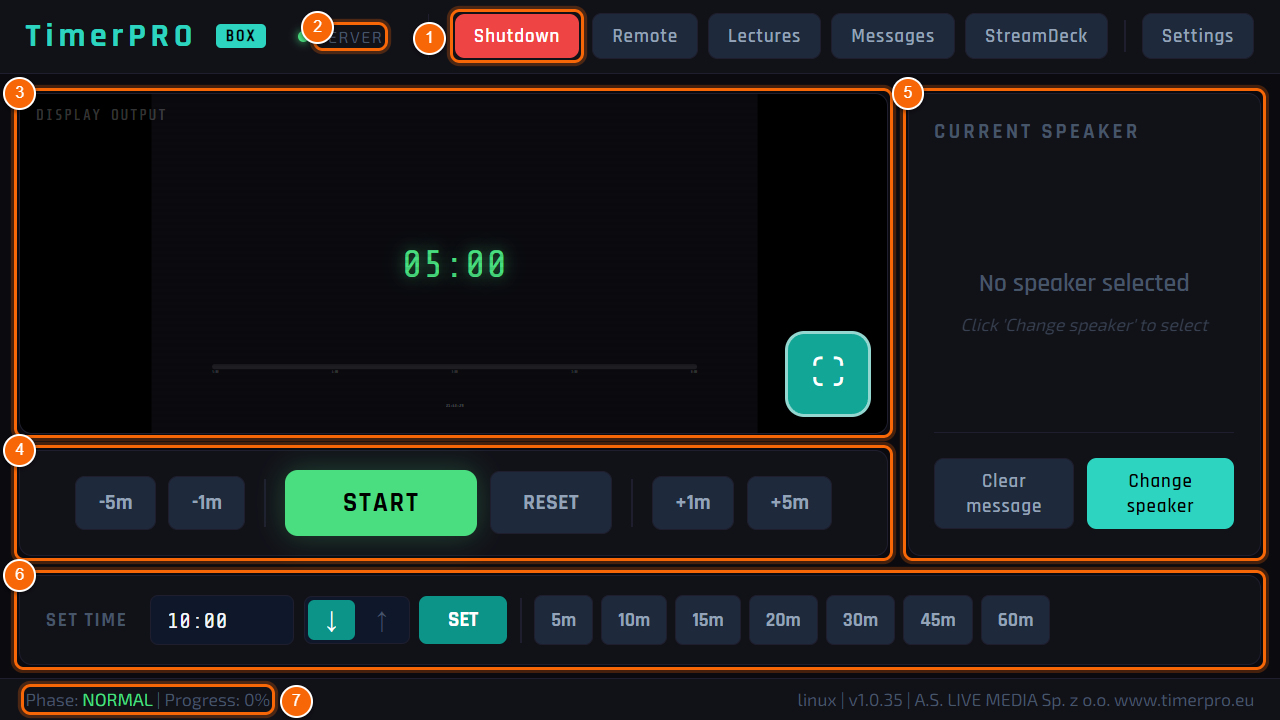
Task: Reset the timer
Action: [551, 503]
